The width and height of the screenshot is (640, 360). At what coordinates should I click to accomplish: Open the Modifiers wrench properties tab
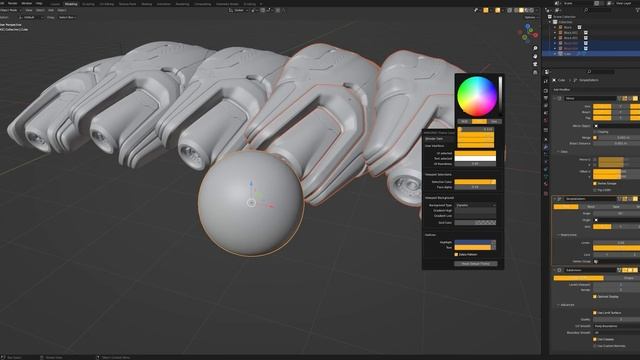click(546, 147)
